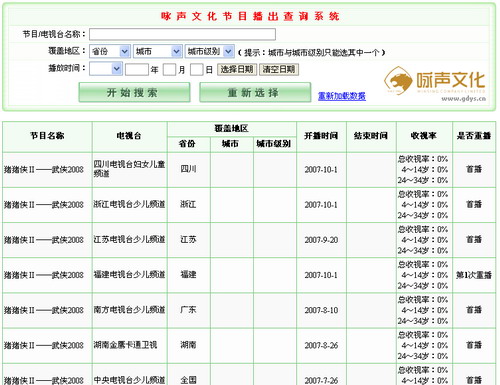Click 首播 in the 江苏 row
Viewport: 500px width, 385px height.
tap(474, 240)
